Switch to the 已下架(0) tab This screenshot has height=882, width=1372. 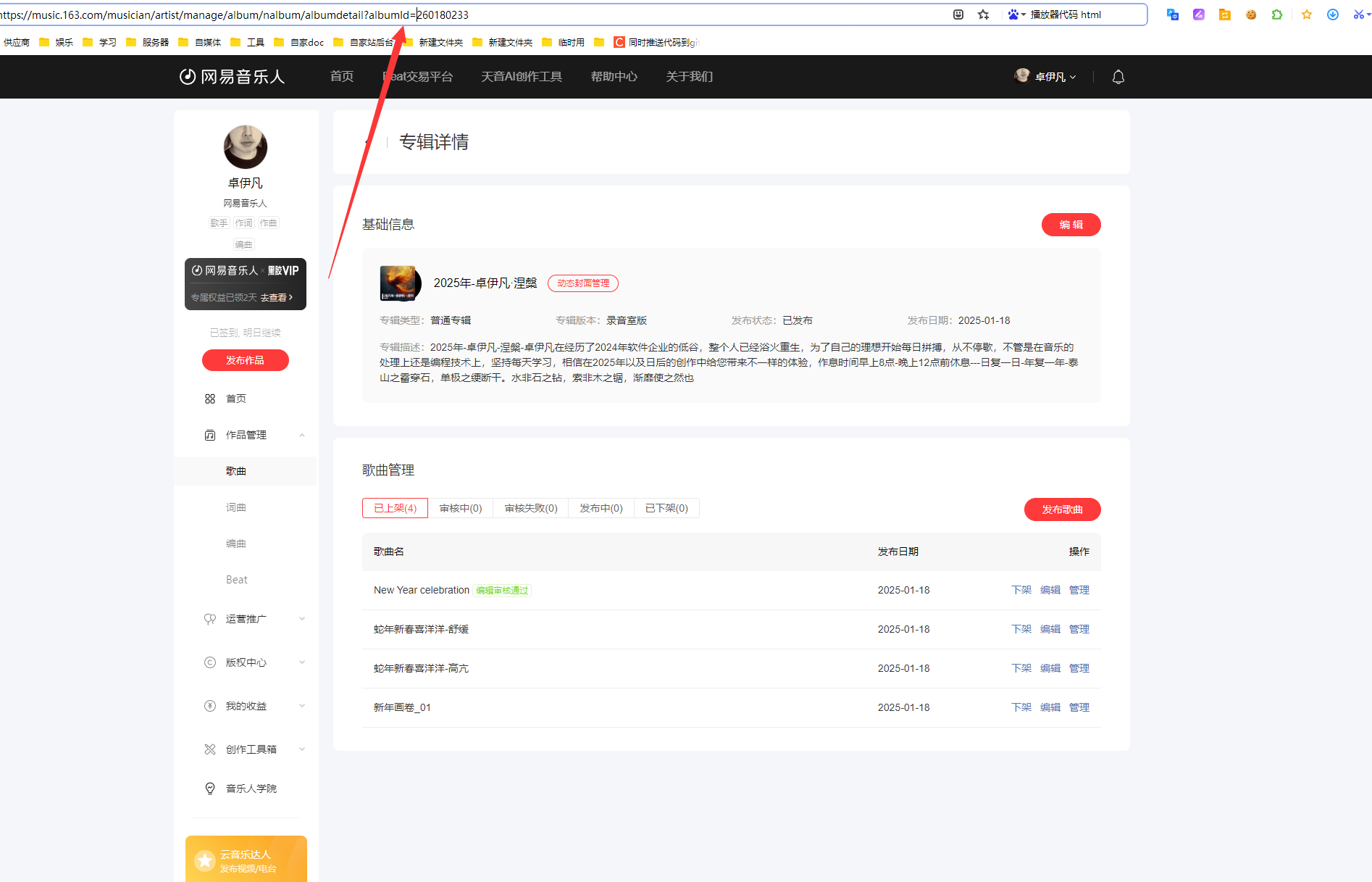(666, 508)
